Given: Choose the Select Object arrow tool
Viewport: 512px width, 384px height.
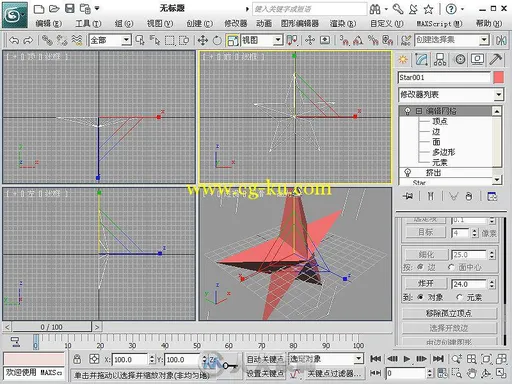Looking at the screenshot, I should (x=140, y=40).
